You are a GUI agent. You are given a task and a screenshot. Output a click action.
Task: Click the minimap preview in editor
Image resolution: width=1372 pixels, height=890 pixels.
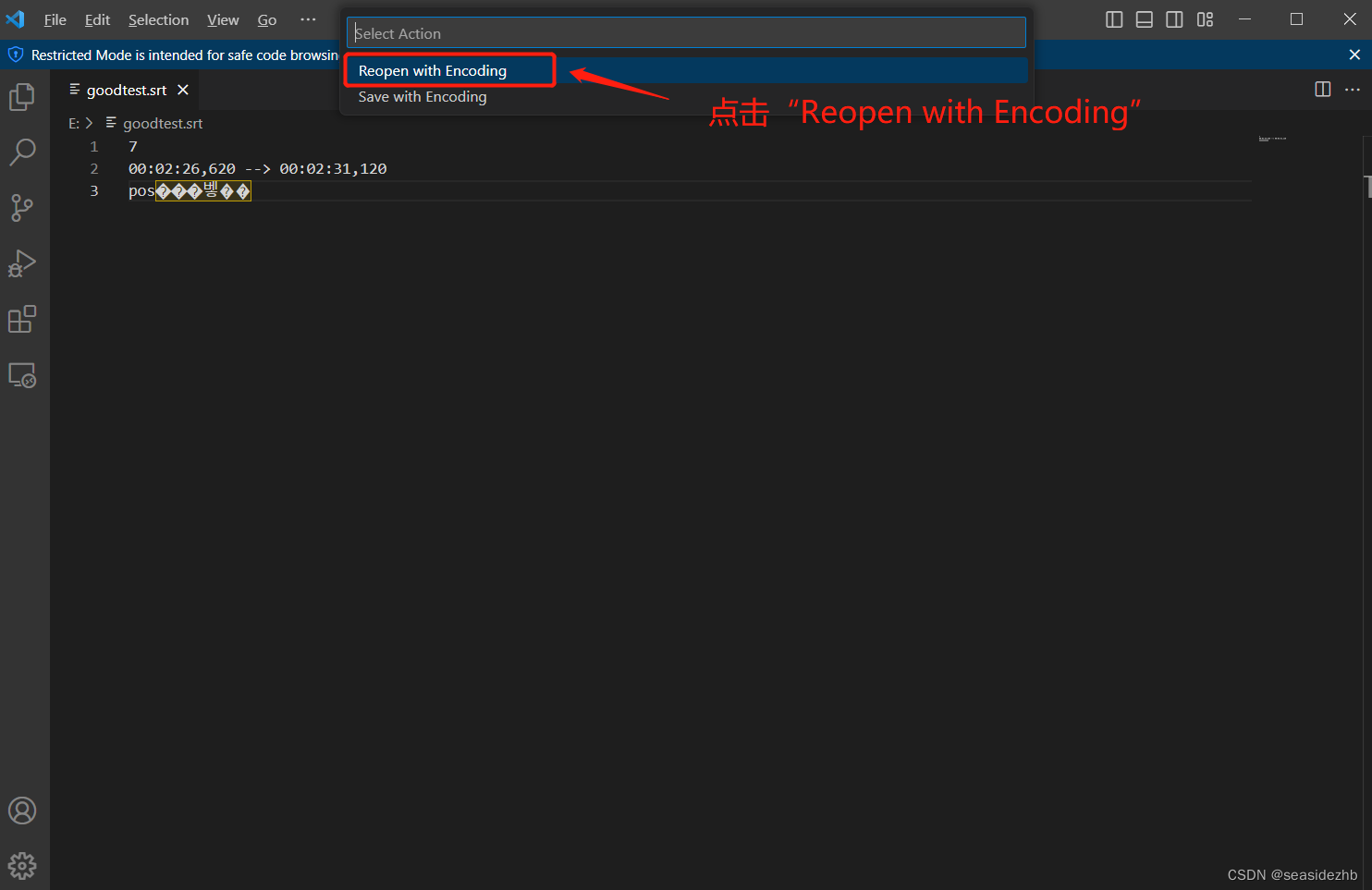coord(1272,139)
